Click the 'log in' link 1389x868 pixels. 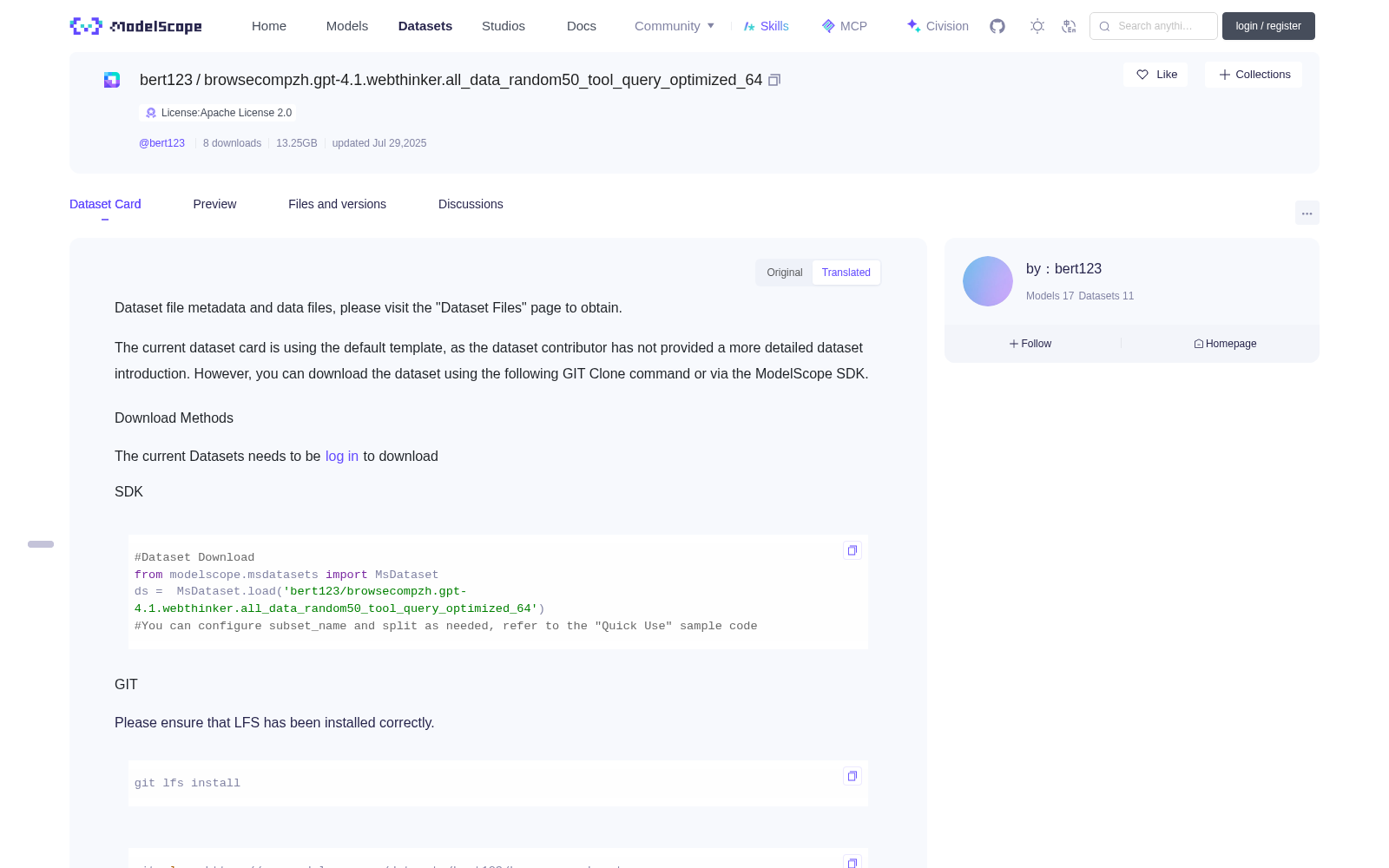pos(342,457)
